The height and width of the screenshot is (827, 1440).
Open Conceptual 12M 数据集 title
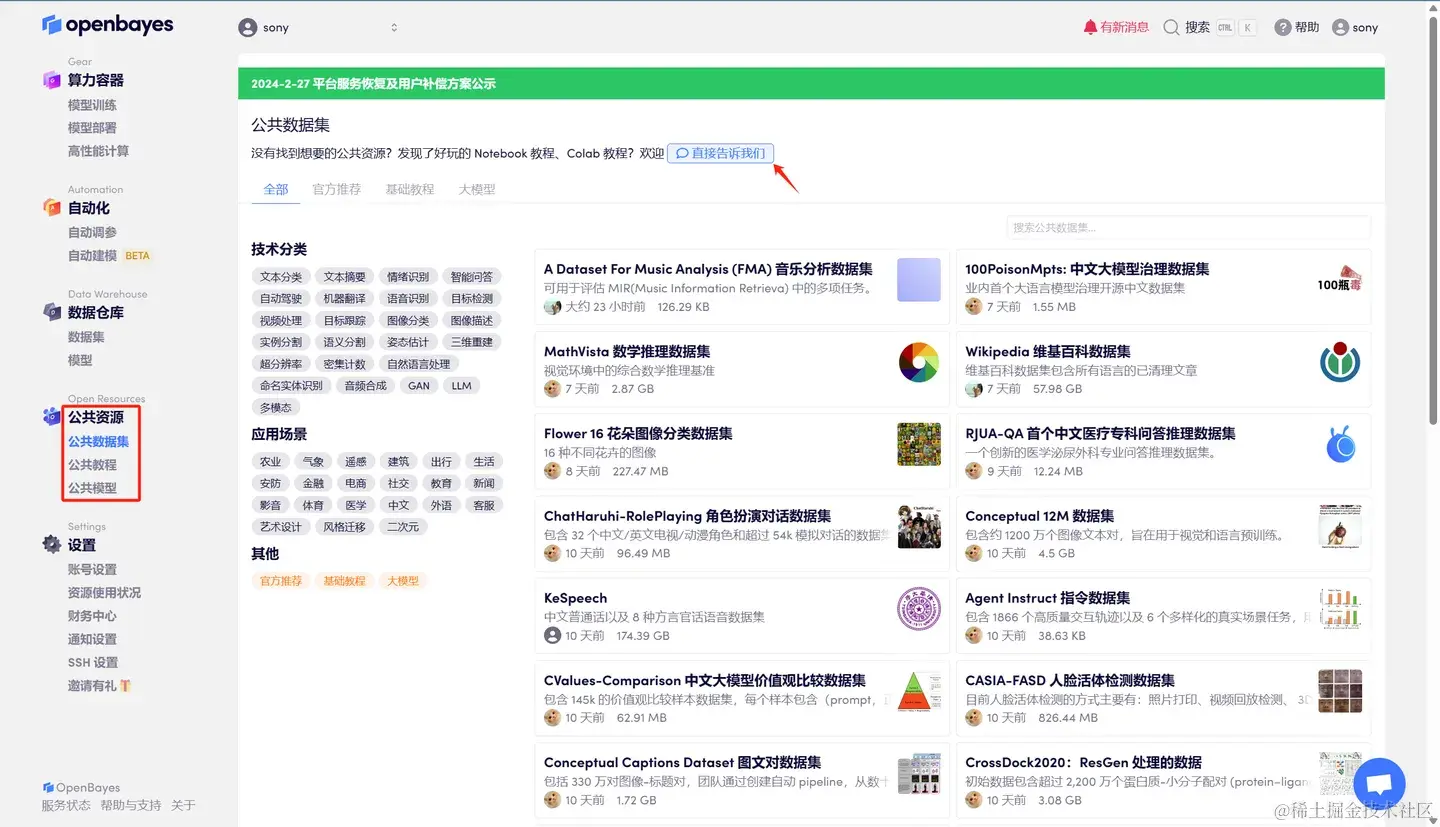pyautogui.click(x=1039, y=516)
